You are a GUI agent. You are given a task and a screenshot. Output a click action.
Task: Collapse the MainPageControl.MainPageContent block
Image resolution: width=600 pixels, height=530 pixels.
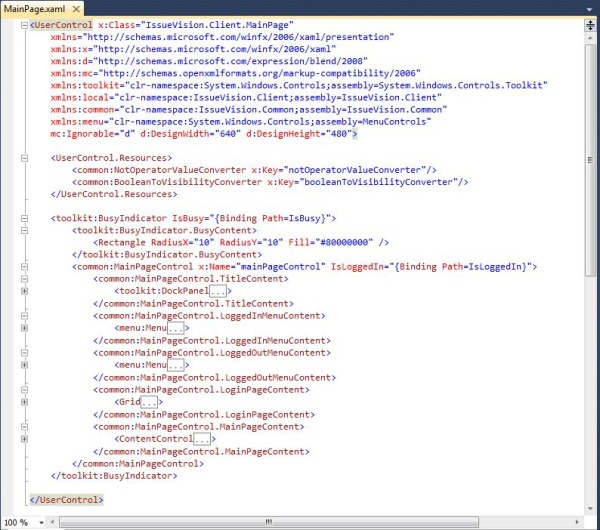click(x=24, y=427)
